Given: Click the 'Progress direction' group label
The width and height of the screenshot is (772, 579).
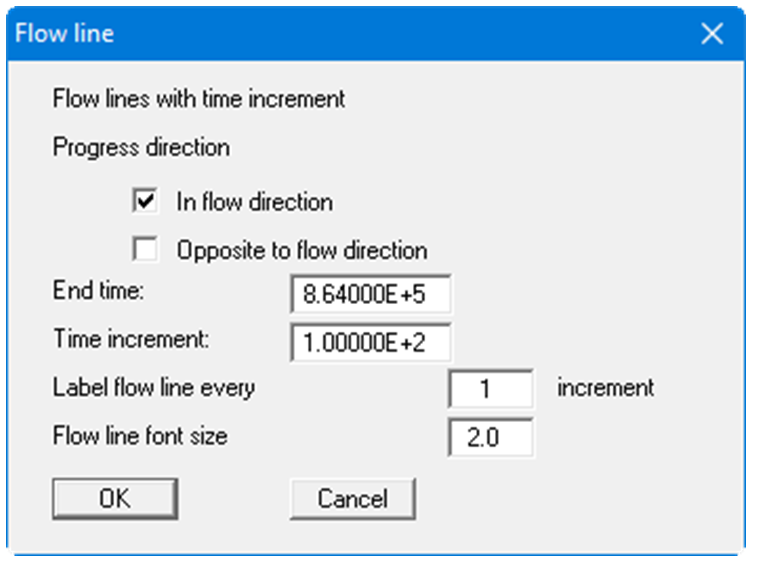Looking at the screenshot, I should 141,147.
